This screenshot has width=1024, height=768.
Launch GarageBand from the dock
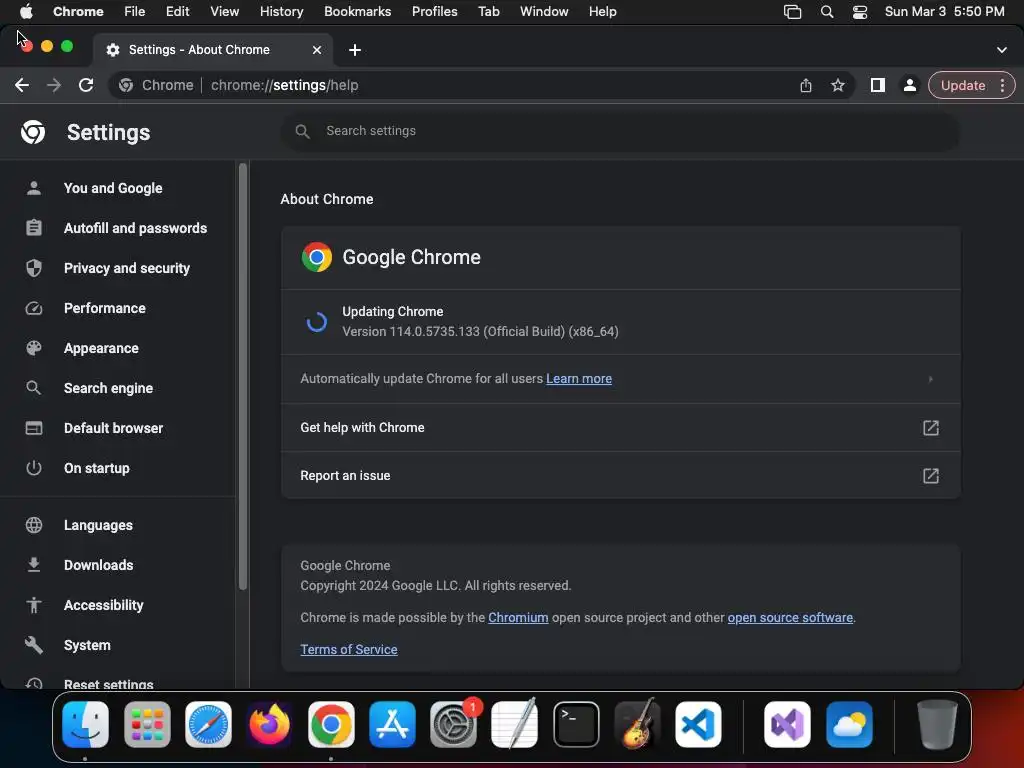[637, 724]
